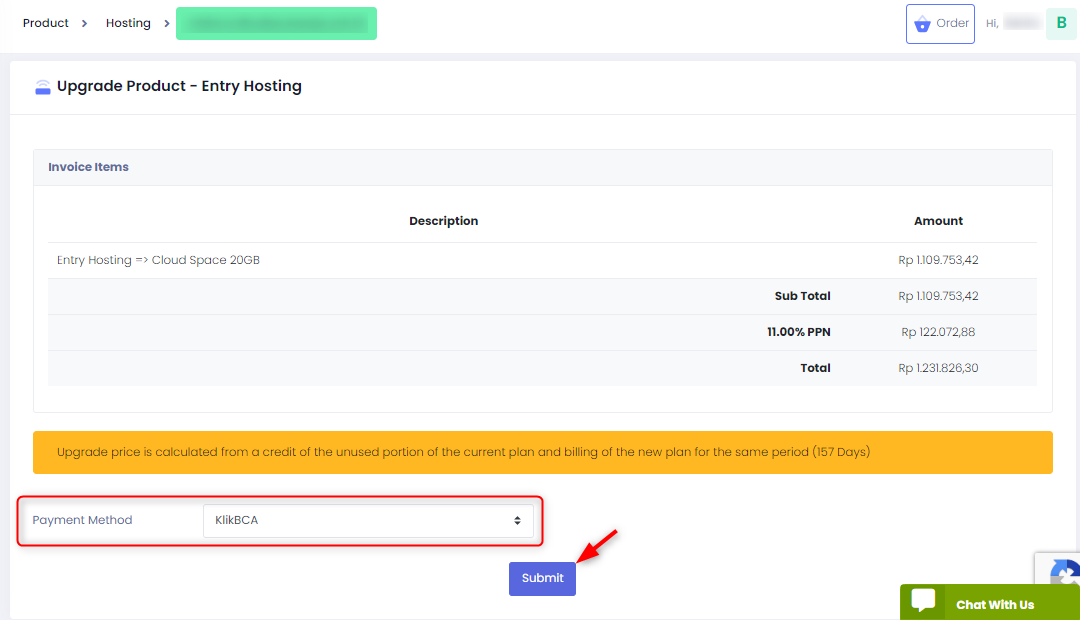The width and height of the screenshot is (1080, 620).
Task: Open the Payment Method KlikBCA dropdown
Action: pos(368,521)
